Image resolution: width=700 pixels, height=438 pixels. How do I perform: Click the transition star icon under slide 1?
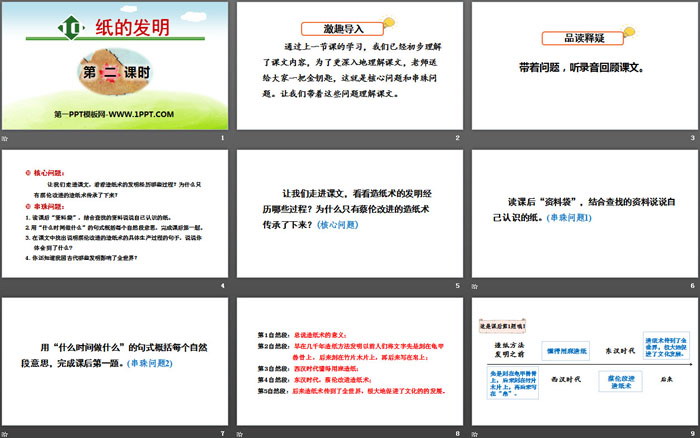pyautogui.click(x=6, y=138)
